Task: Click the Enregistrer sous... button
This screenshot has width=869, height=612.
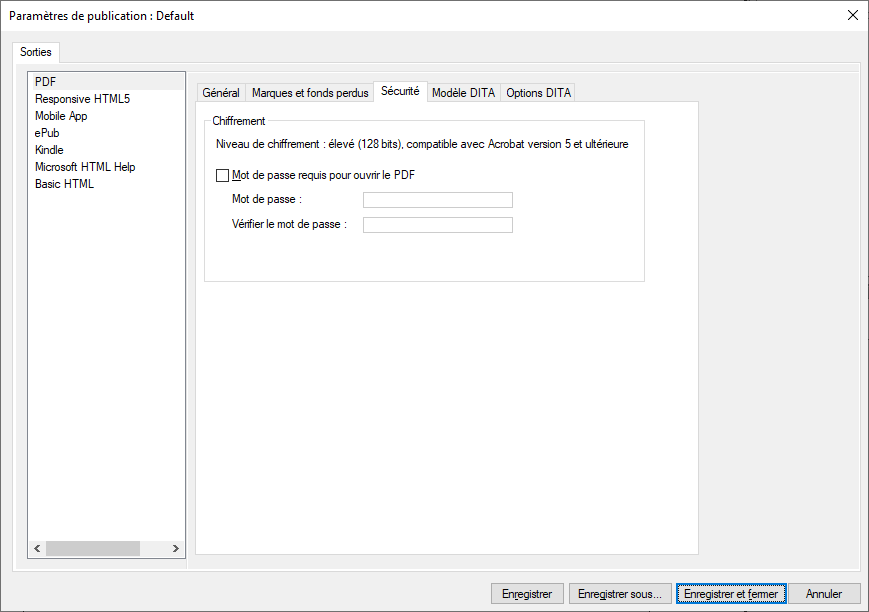Action: pos(620,594)
